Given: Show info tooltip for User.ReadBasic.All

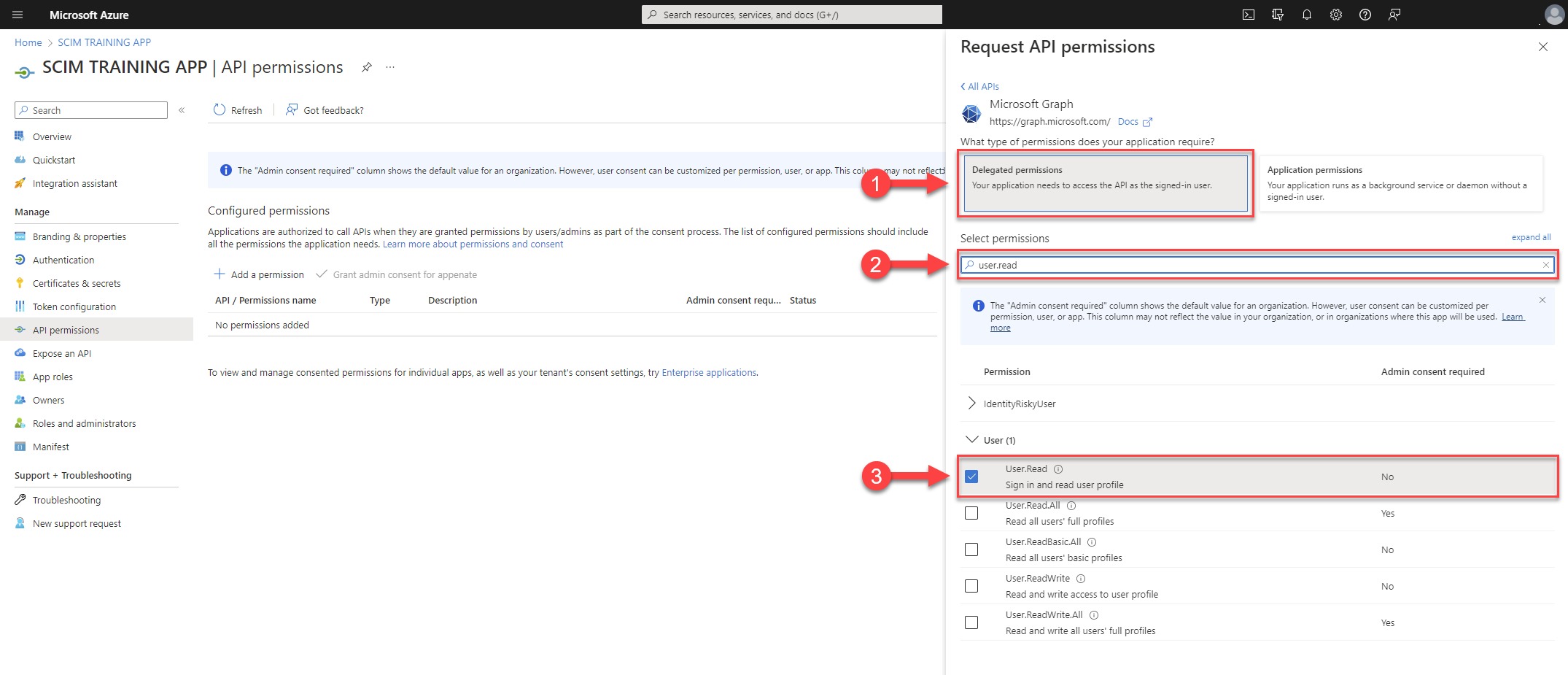Looking at the screenshot, I should click(x=1092, y=542).
